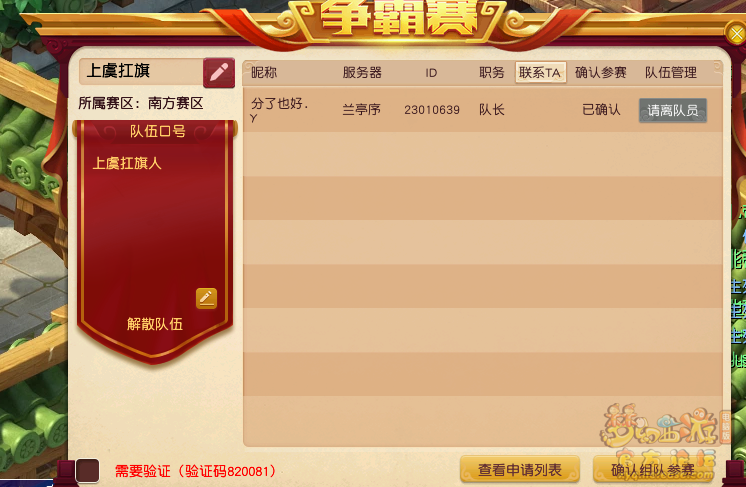Select member row 分了也好.Y
The height and width of the screenshot is (487, 746).
point(482,110)
